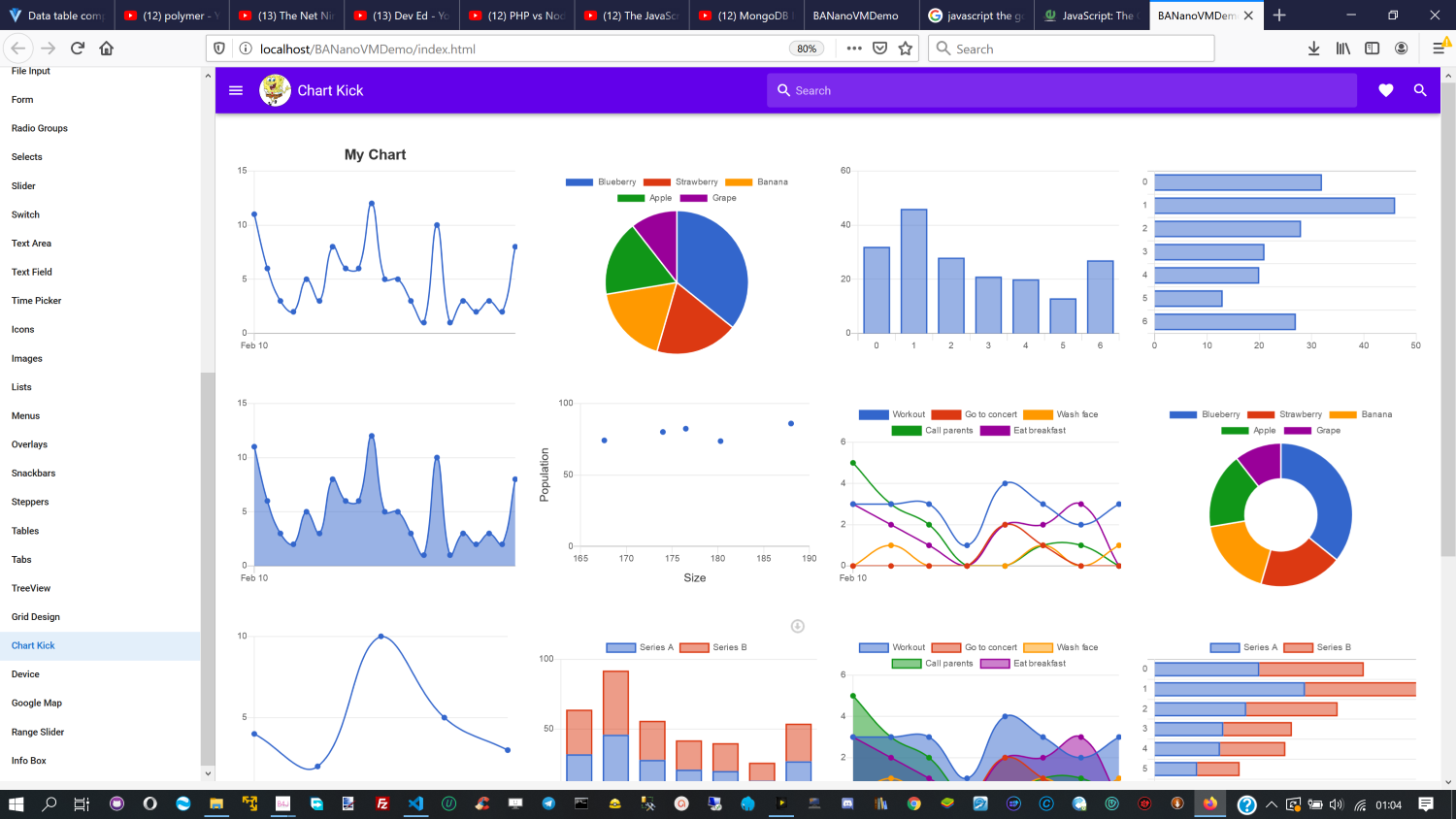This screenshot has width=1456, height=819.
Task: Click the magnifier icon at header right
Action: (1420, 90)
